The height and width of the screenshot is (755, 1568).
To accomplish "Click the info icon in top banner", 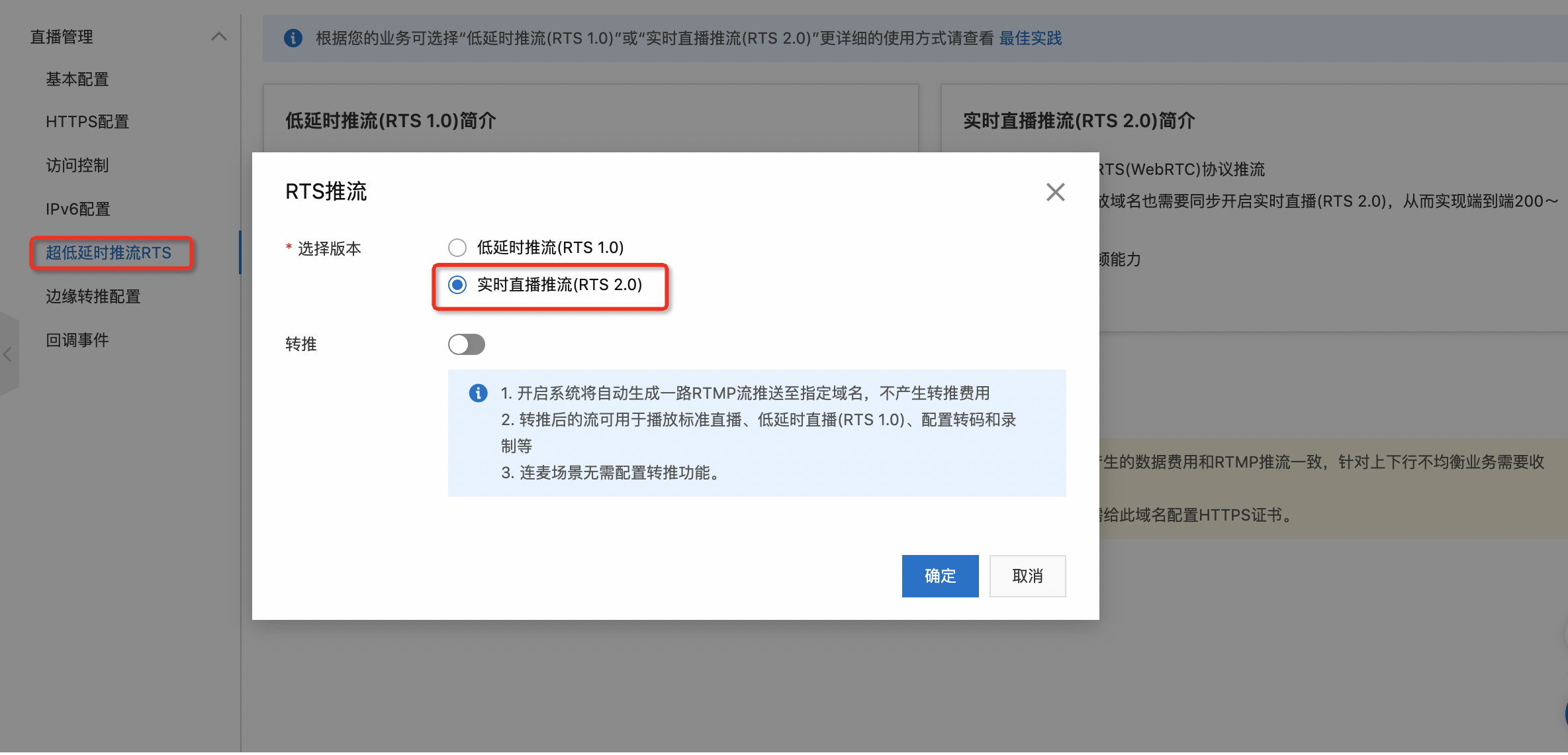I will [x=293, y=38].
